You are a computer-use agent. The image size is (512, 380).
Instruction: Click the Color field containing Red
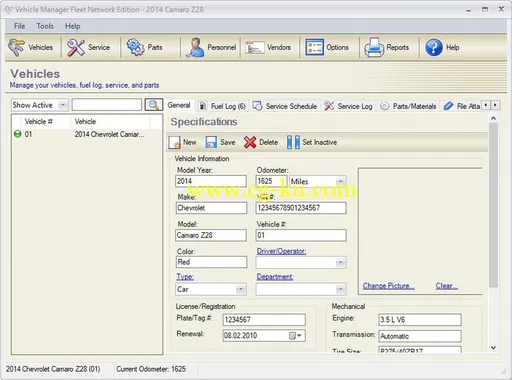click(211, 262)
